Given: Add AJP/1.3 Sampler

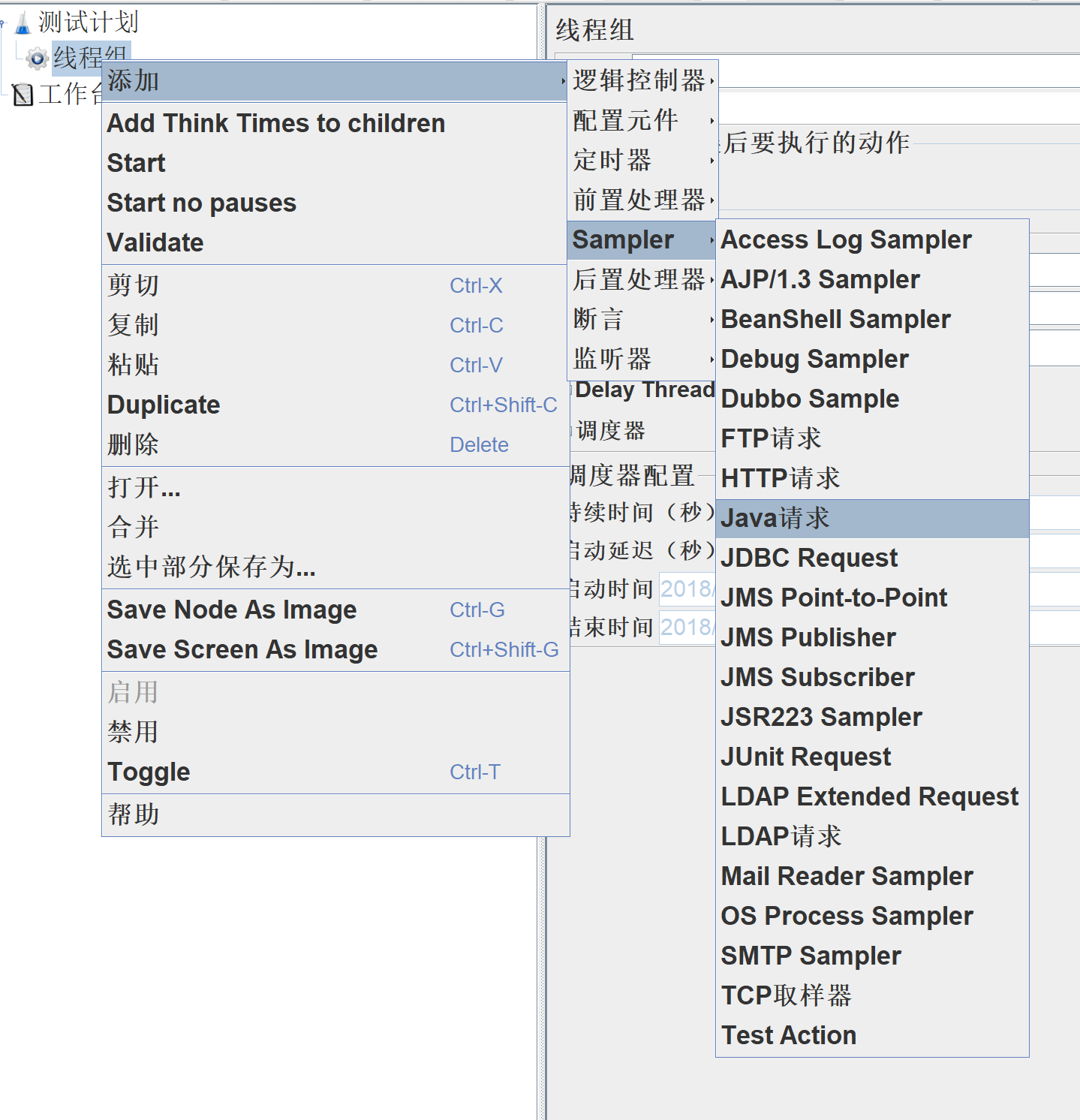Looking at the screenshot, I should 872,279.
